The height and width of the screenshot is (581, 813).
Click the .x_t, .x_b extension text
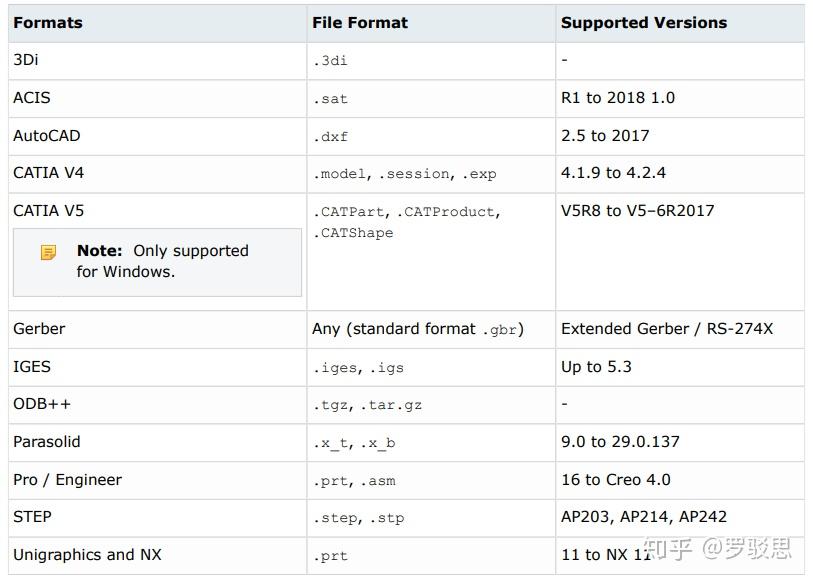(x=354, y=443)
